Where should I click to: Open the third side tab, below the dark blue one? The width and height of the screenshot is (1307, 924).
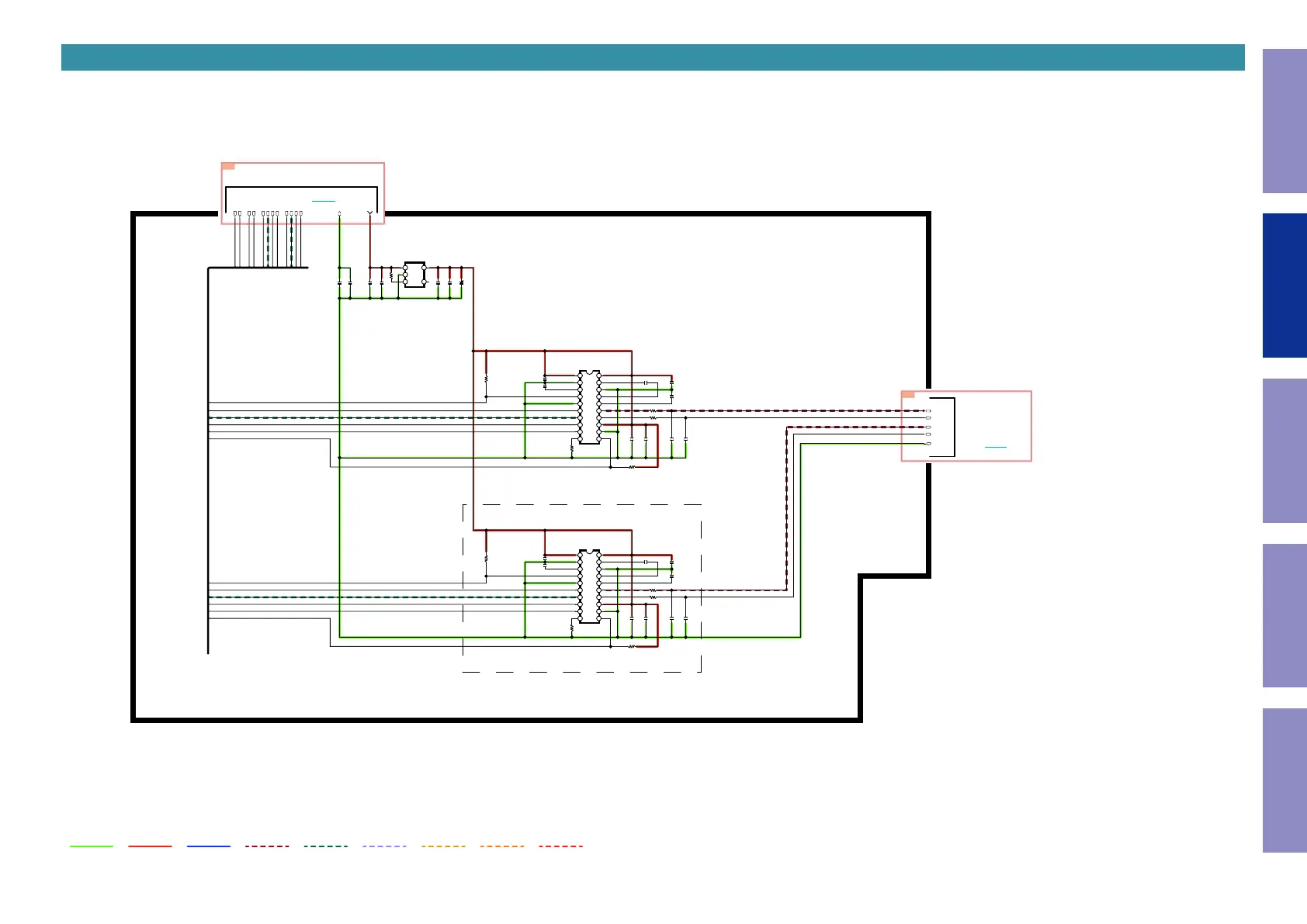tap(1284, 451)
